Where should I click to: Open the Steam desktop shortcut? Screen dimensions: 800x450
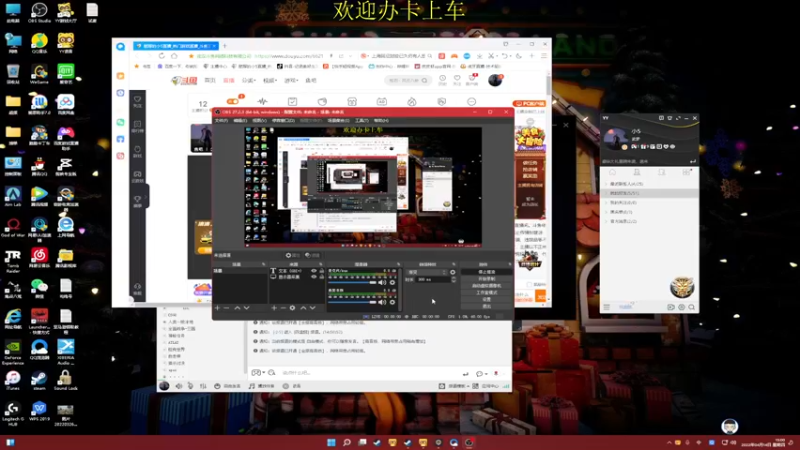(x=39, y=381)
